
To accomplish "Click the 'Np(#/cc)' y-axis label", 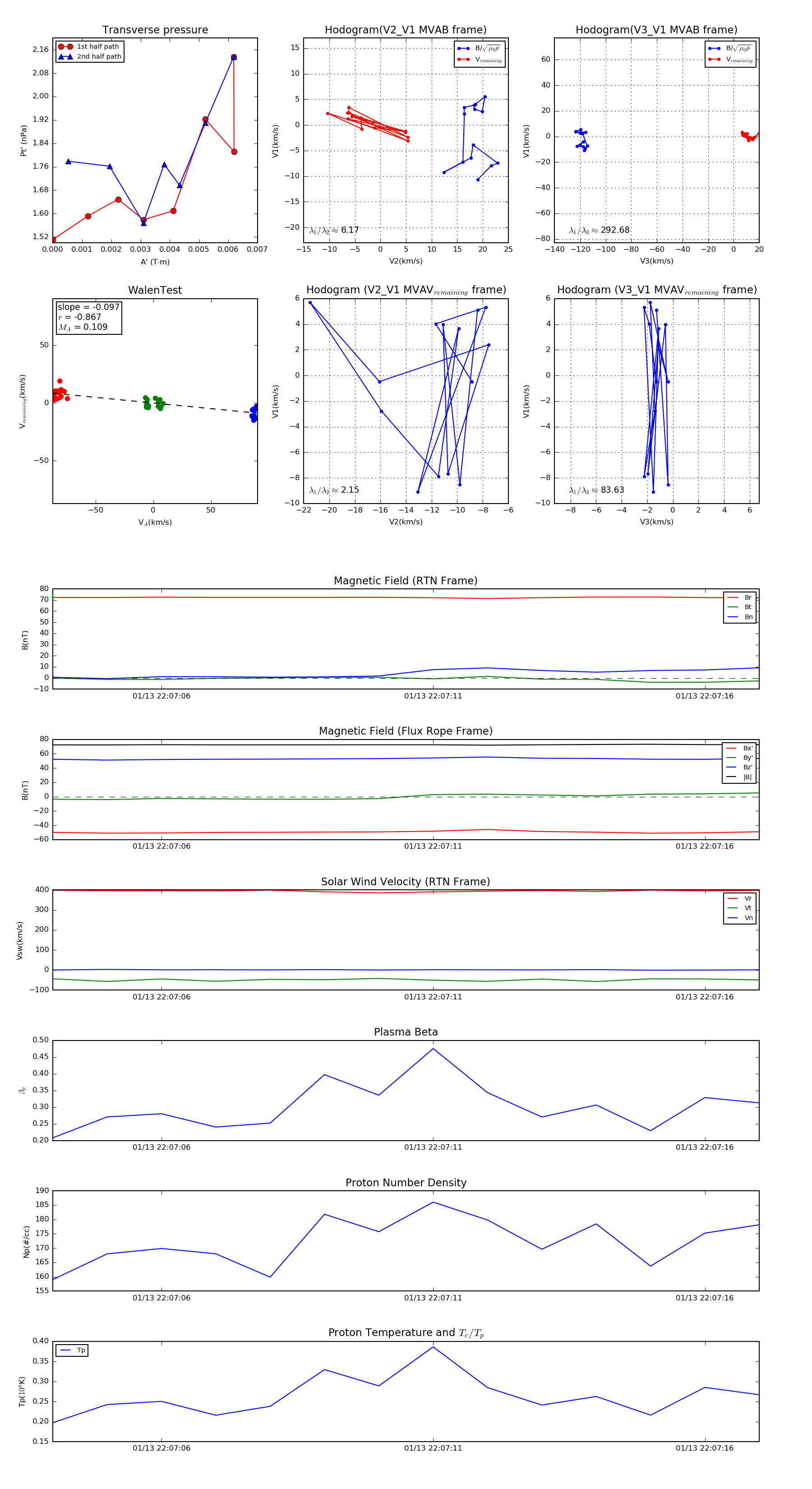I will (x=26, y=1242).
